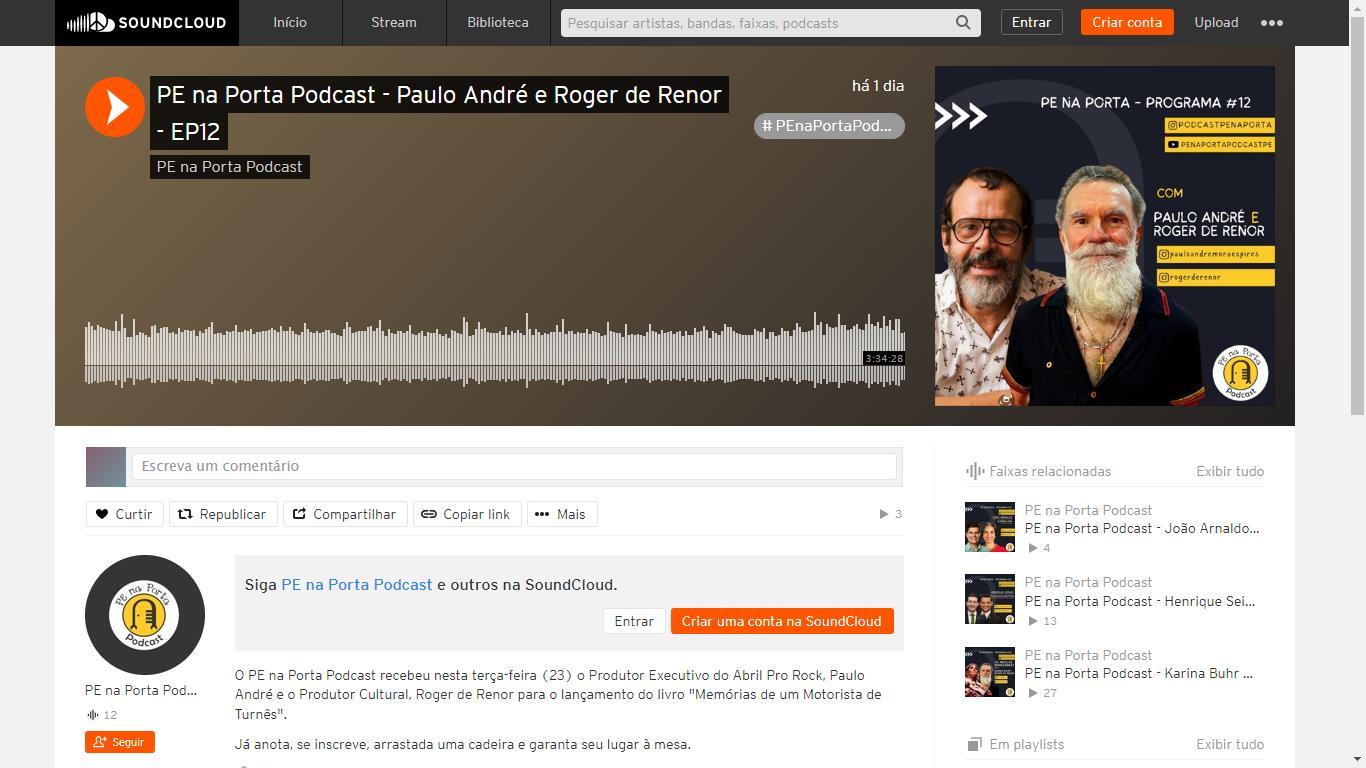Click the artist name above the Karina Buhr track

1088,655
